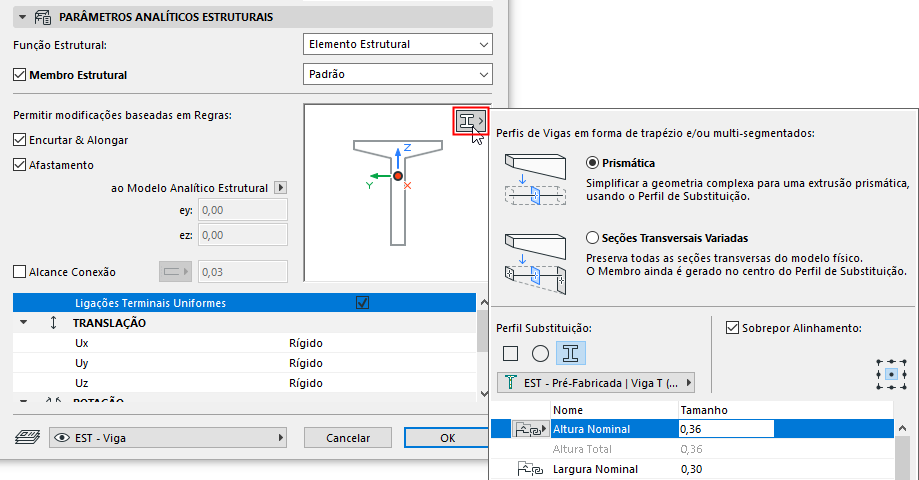Screen dimensions: 919x480
Task: Uncheck Sobrepor Alinhamento
Action: click(x=732, y=328)
